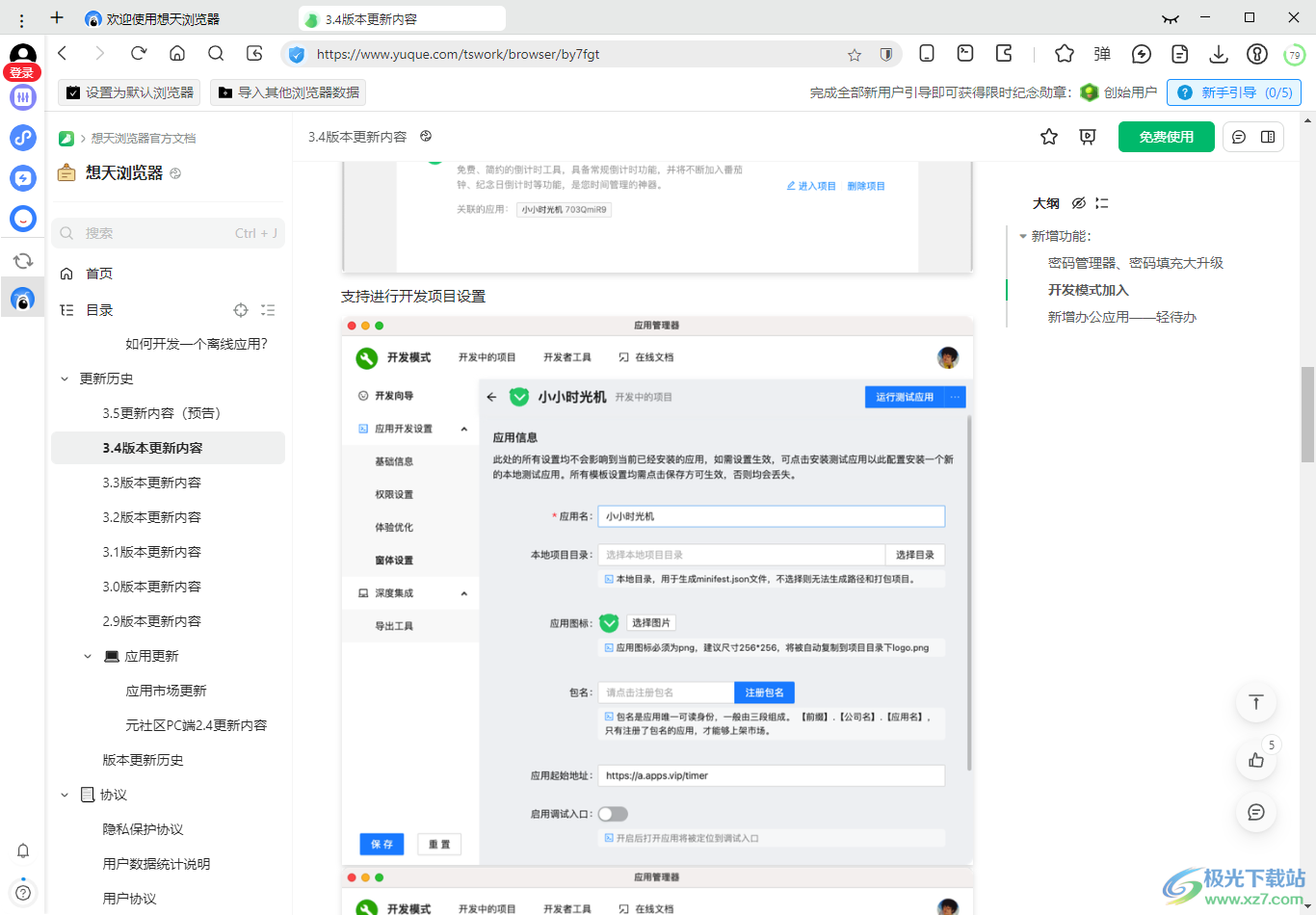1316x915 pixels.
Task: Start presentation mode from the document header icon
Action: click(1088, 136)
